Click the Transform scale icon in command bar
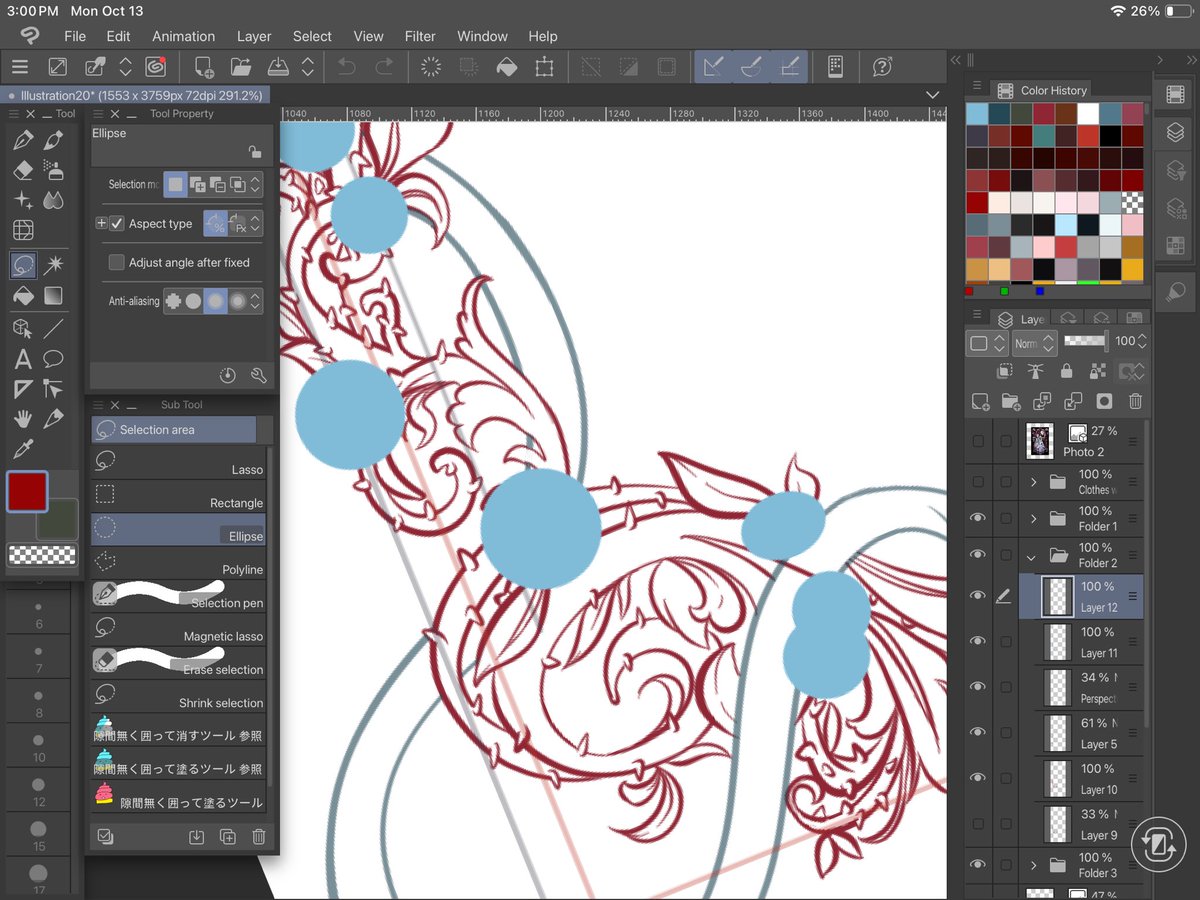This screenshot has height=900, width=1200. [x=544, y=67]
